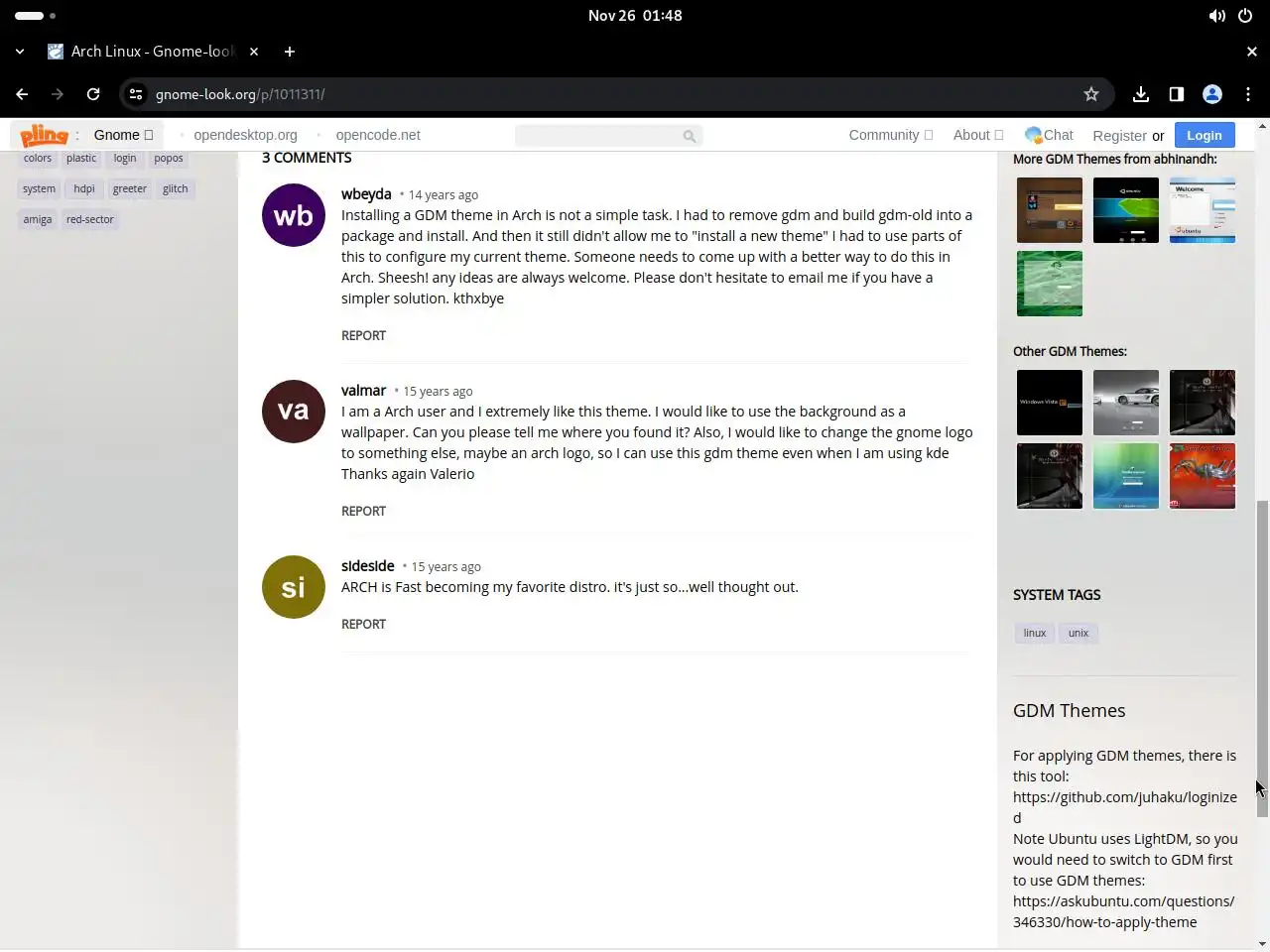Toggle the browser side panel icon
The image size is (1270, 952).
(1177, 94)
